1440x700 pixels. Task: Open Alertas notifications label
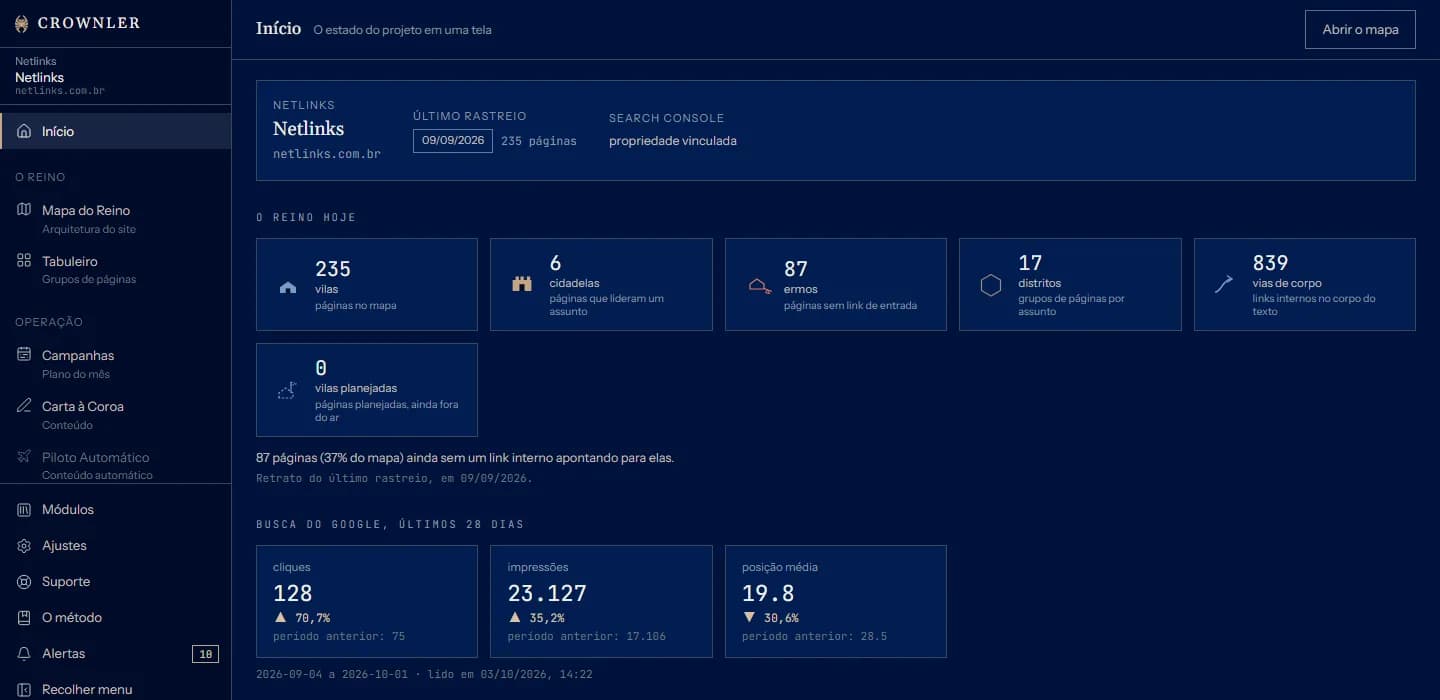coord(63,653)
